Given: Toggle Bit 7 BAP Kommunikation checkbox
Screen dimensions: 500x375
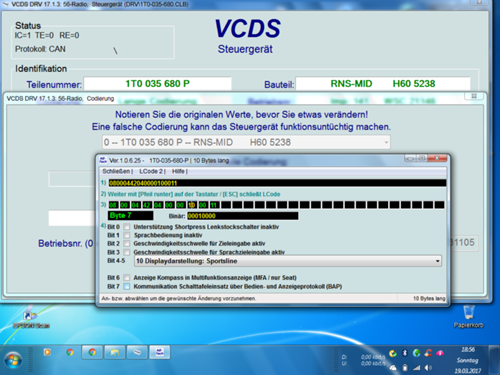Looking at the screenshot, I should pos(127,286).
